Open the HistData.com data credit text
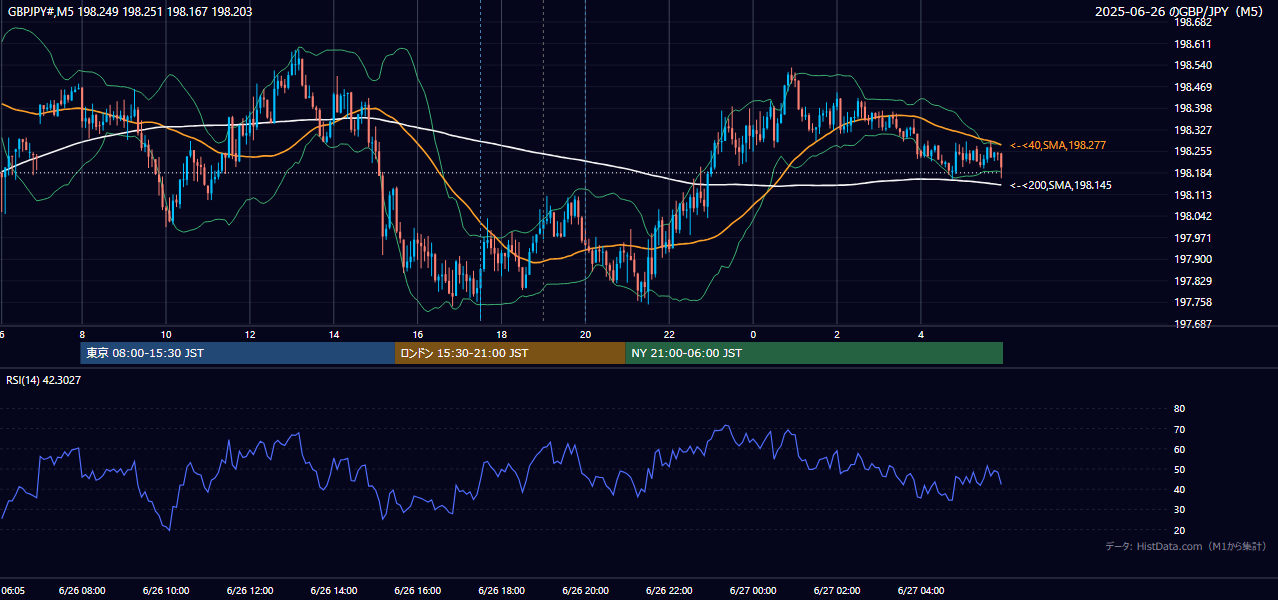 tap(1185, 546)
